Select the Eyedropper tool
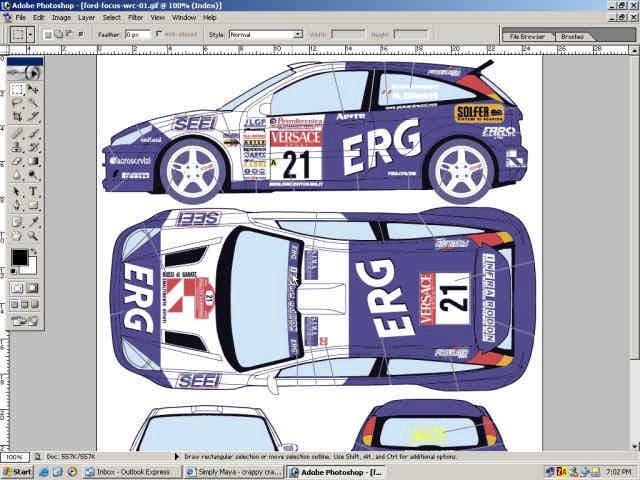Image resolution: width=640 pixels, height=480 pixels. pos(33,220)
